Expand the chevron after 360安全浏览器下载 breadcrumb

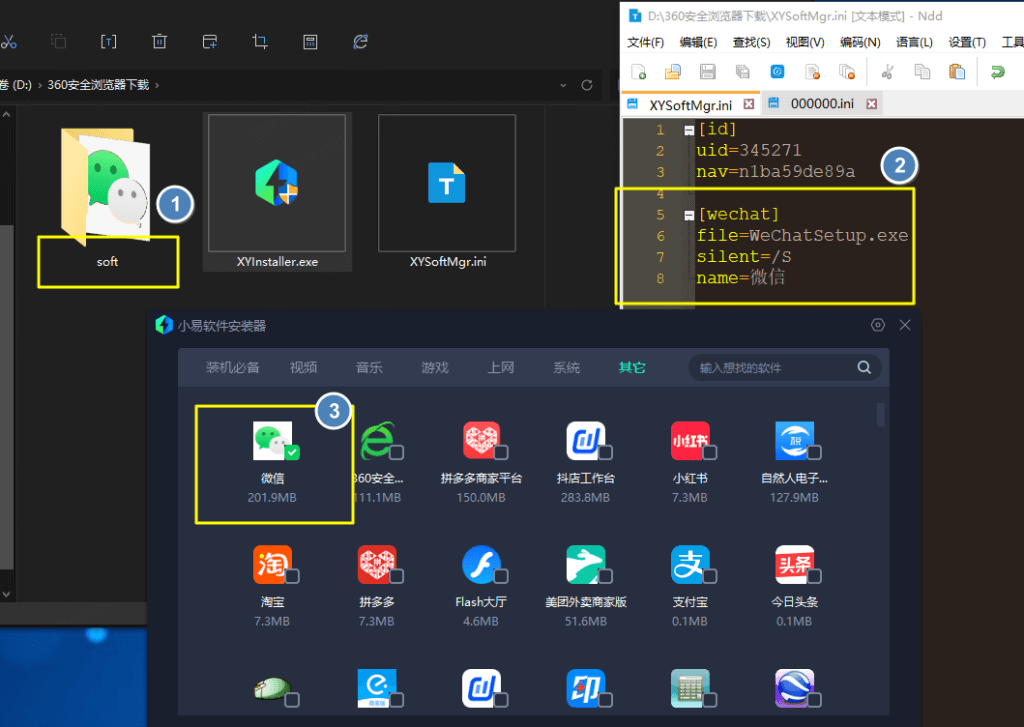pyautogui.click(x=157, y=85)
